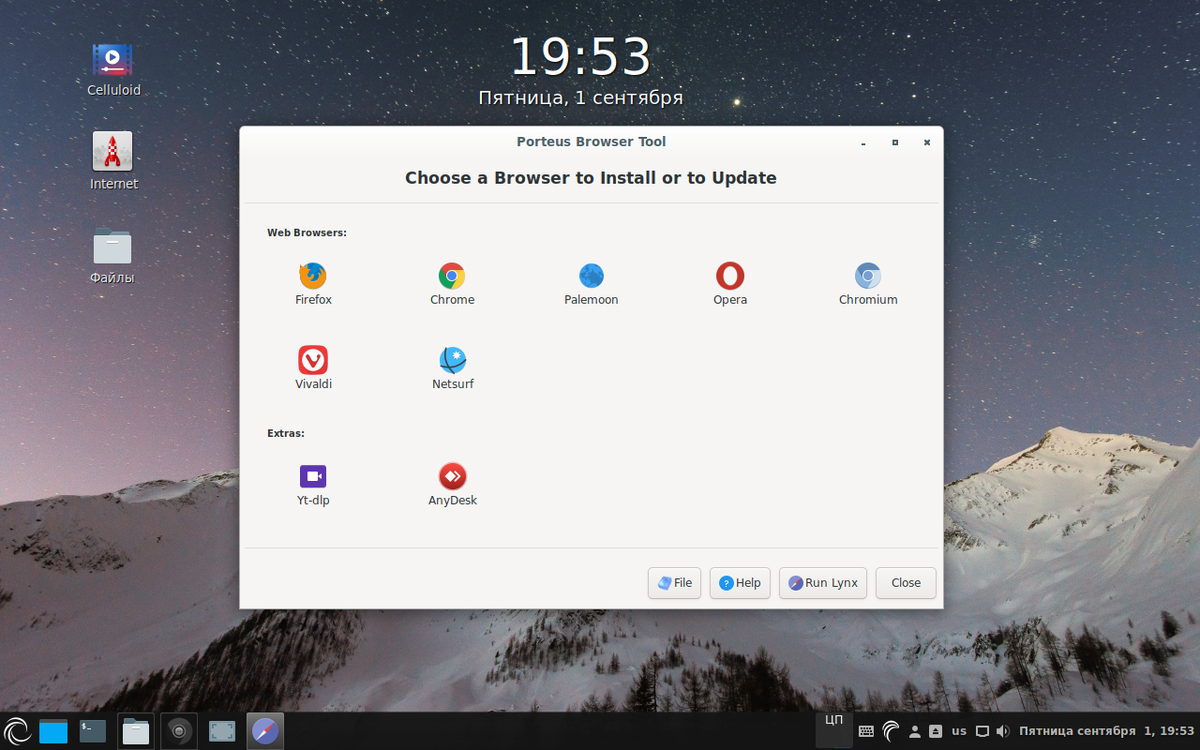This screenshot has height=750, width=1200.
Task: Select the Browser Tool taskbar entry
Action: [x=265, y=732]
